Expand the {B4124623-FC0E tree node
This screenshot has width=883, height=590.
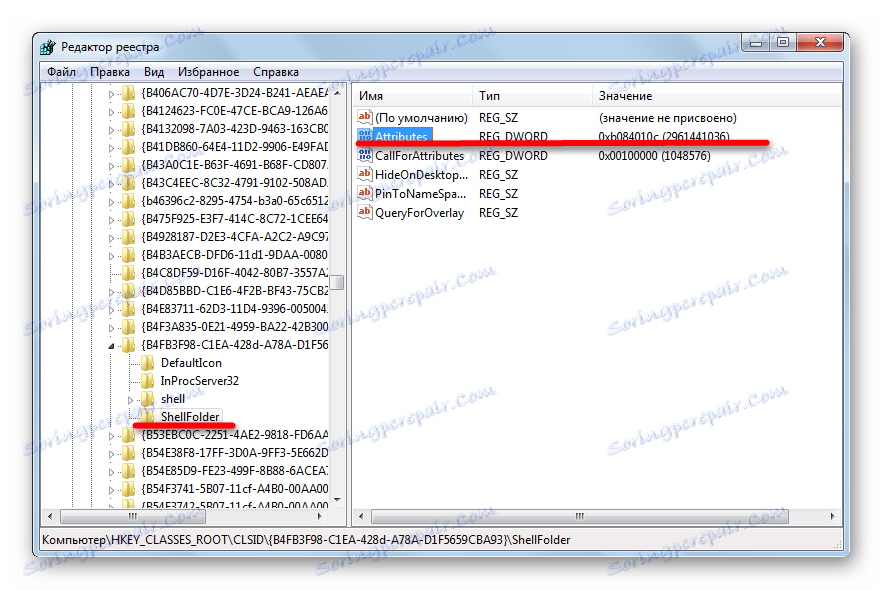click(111, 111)
